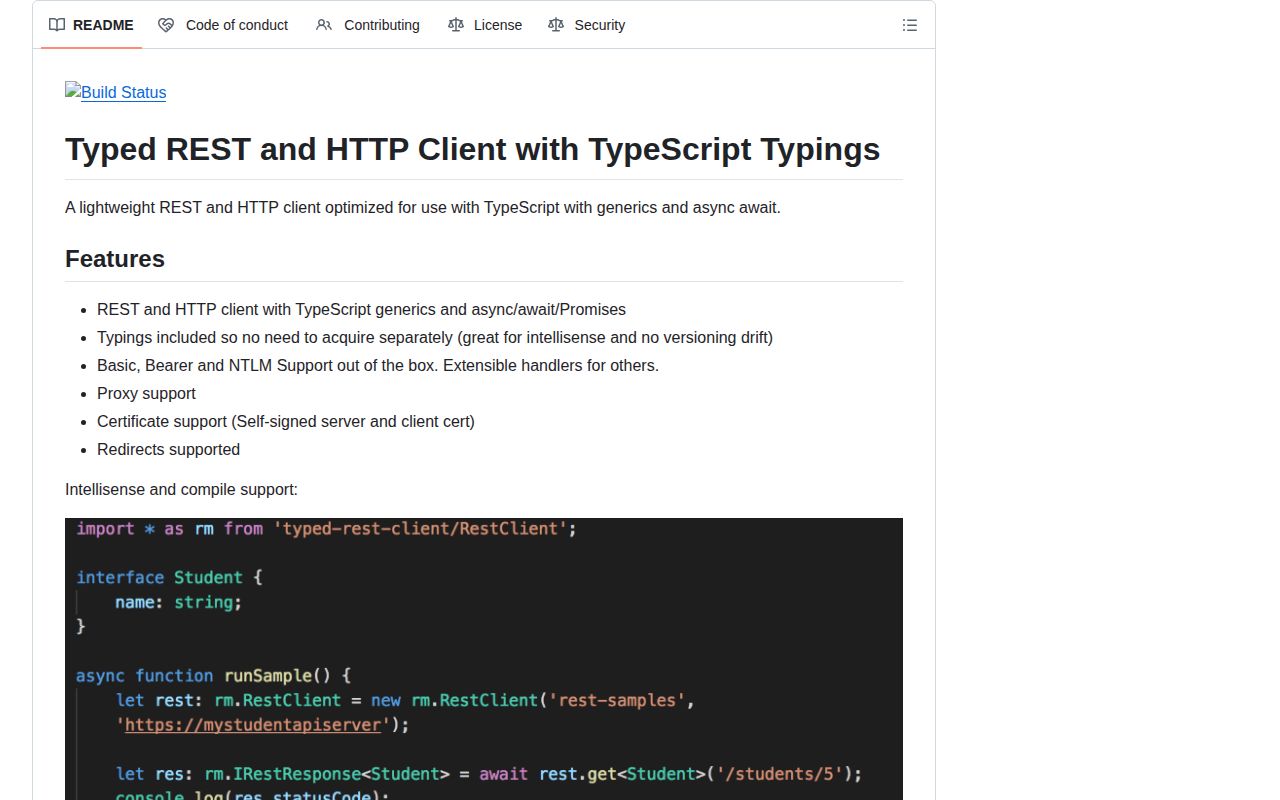Viewport: 1280px width, 800px height.
Task: Click the 'Proxy support' list item
Action: (146, 394)
